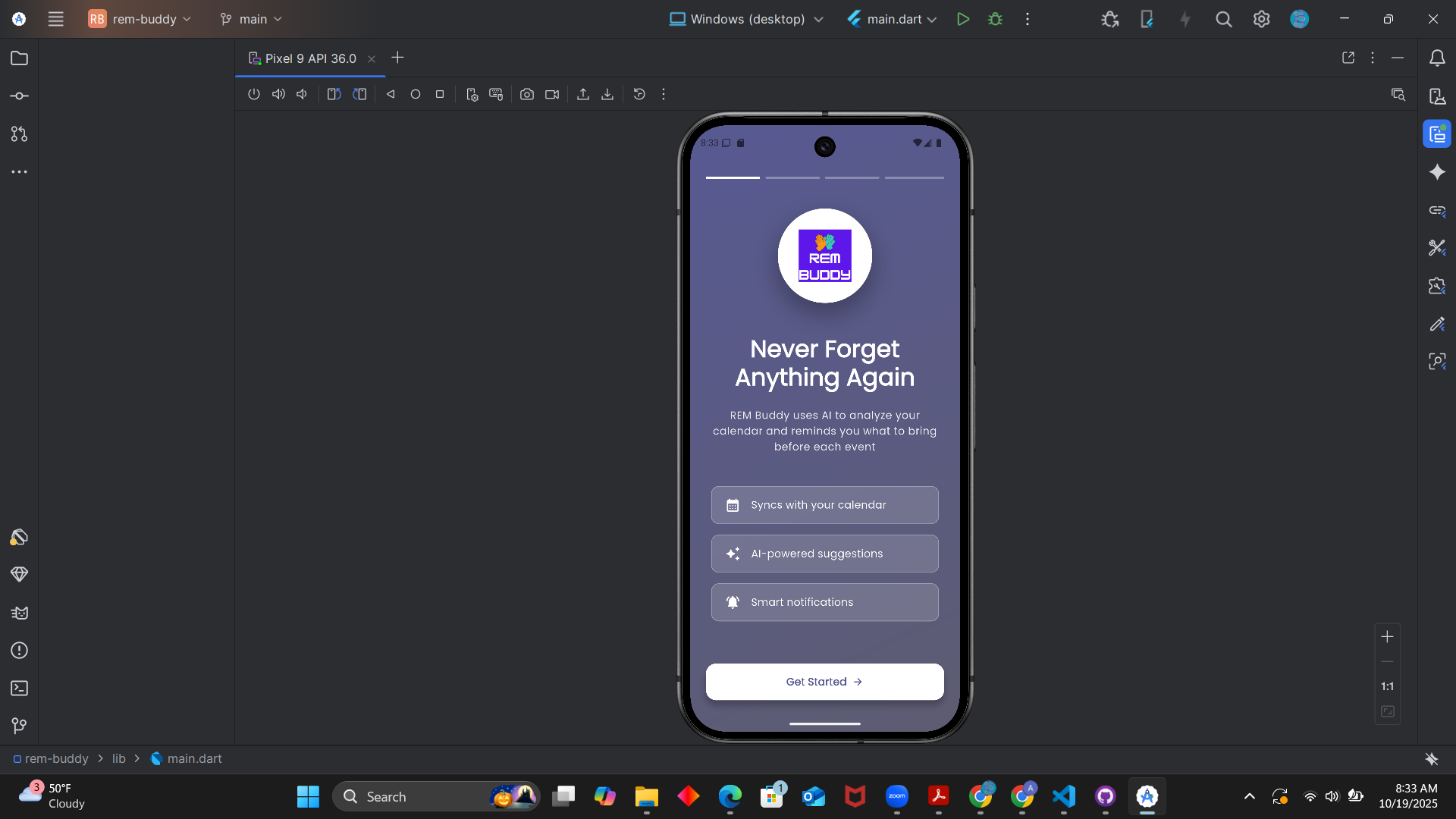Rotate the emulator device left

point(334,95)
